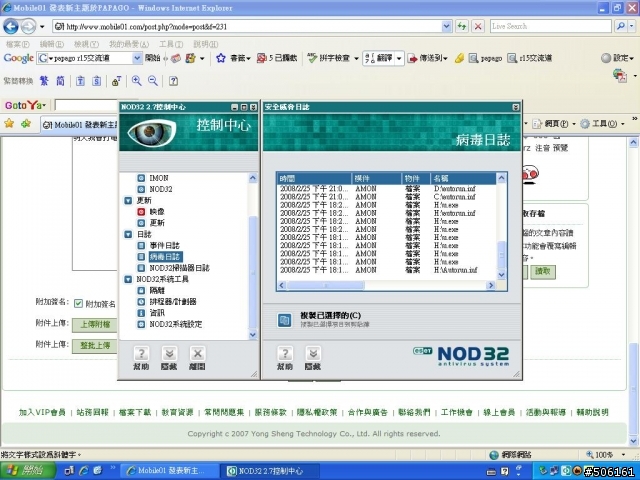Select log row with C:\autorun.inf
This screenshot has width=640, height=480.
pos(387,197)
